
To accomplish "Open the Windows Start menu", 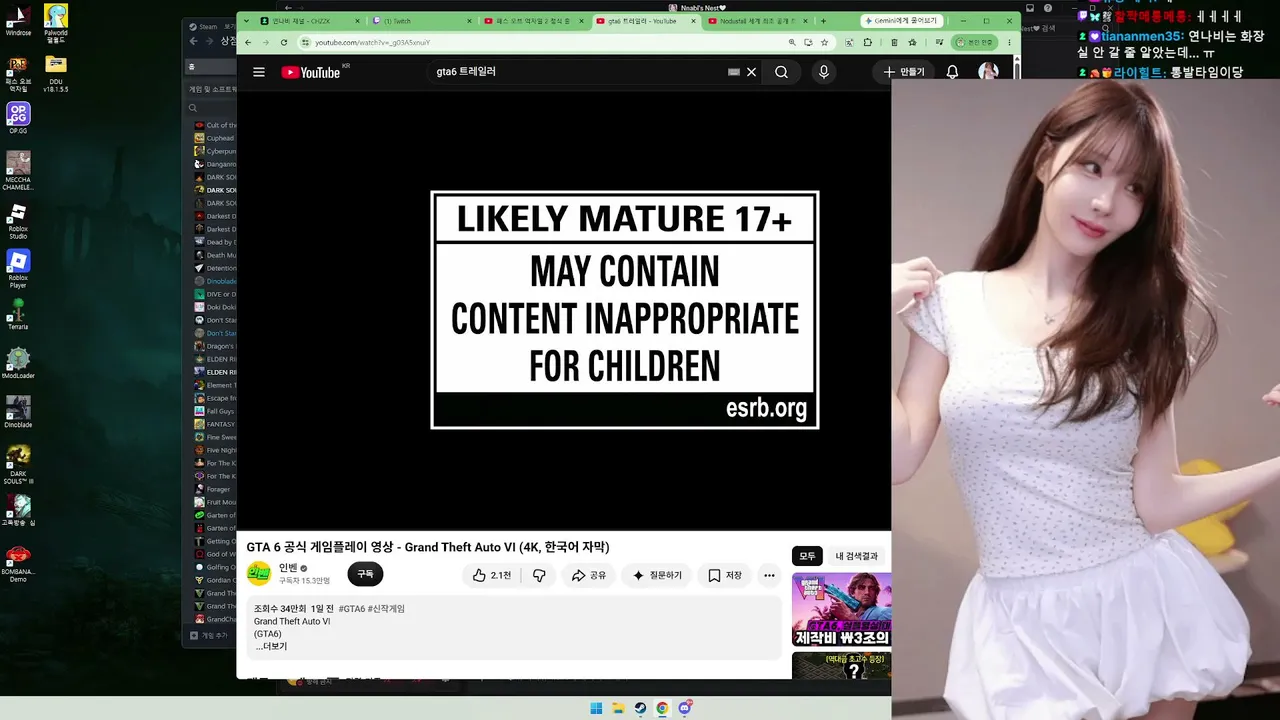I will (596, 708).
